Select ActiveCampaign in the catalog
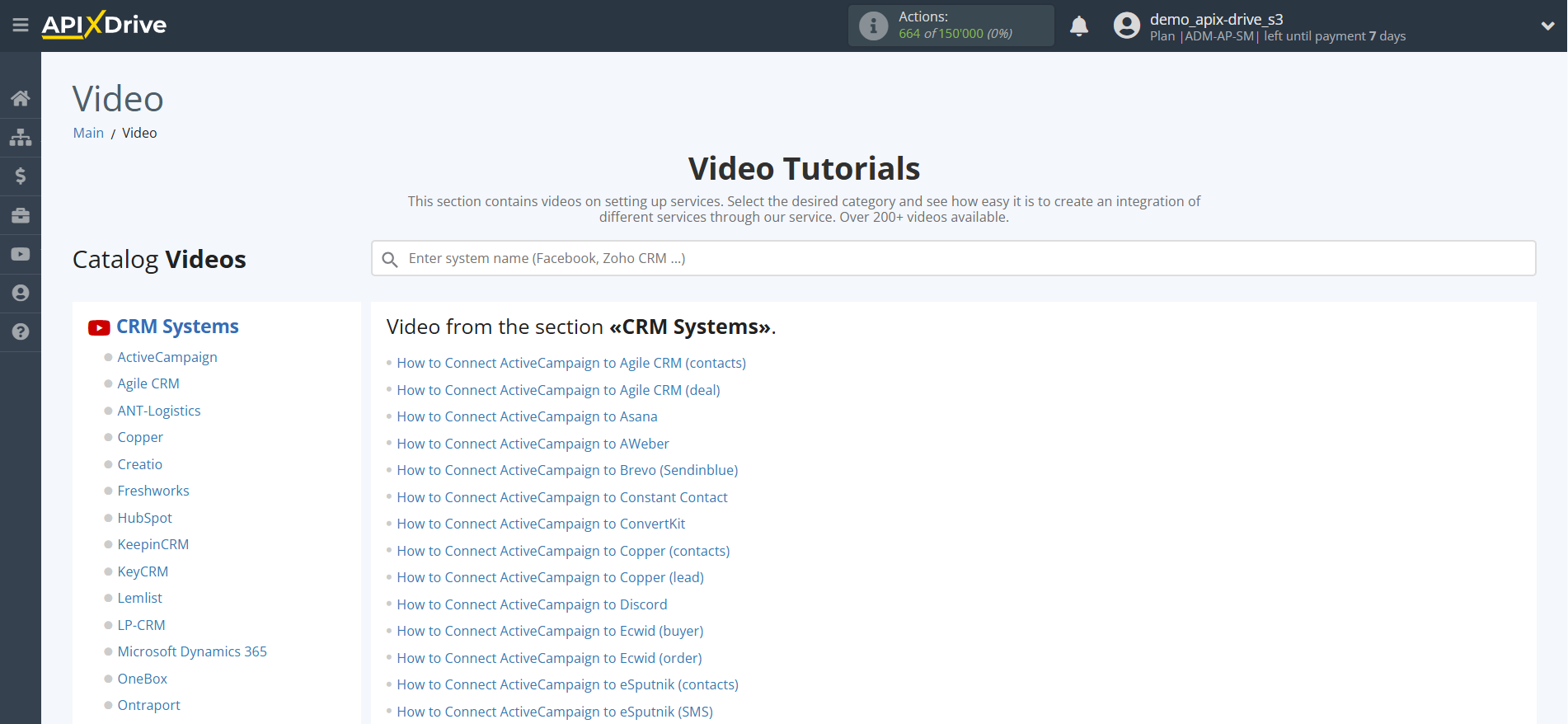Viewport: 1568px width, 724px height. (x=167, y=357)
